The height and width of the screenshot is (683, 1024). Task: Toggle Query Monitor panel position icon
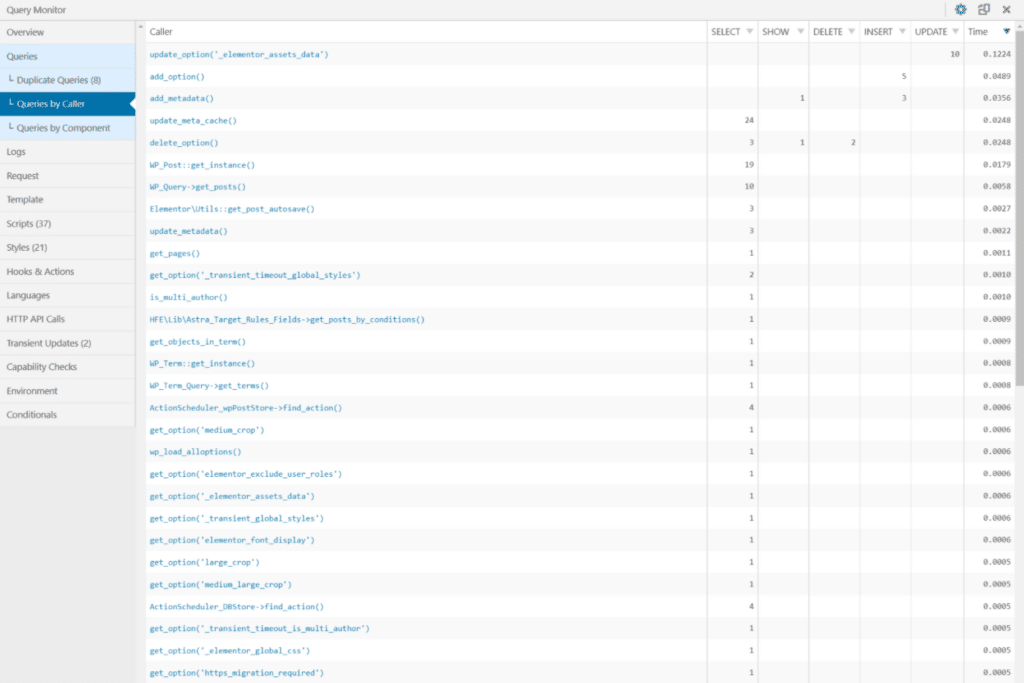tap(982, 9)
